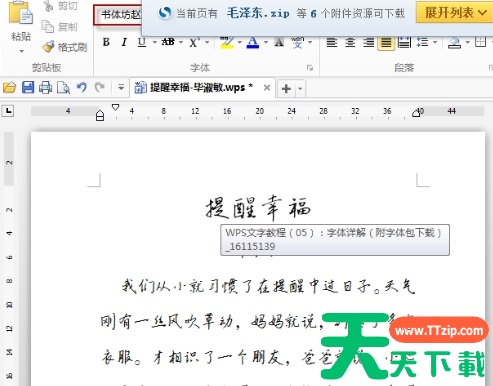This screenshot has height=386, width=493.
Task: Click the paragraph shading fill icon
Action: pyautogui.click(x=455, y=43)
